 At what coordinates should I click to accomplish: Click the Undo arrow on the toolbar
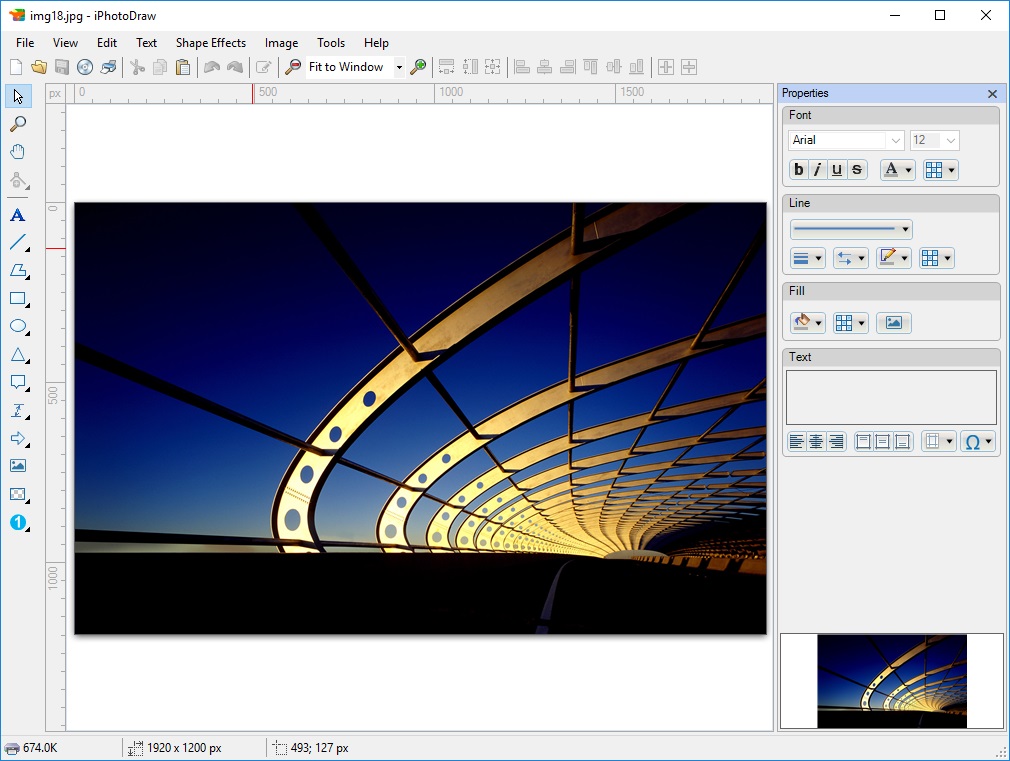coord(213,66)
